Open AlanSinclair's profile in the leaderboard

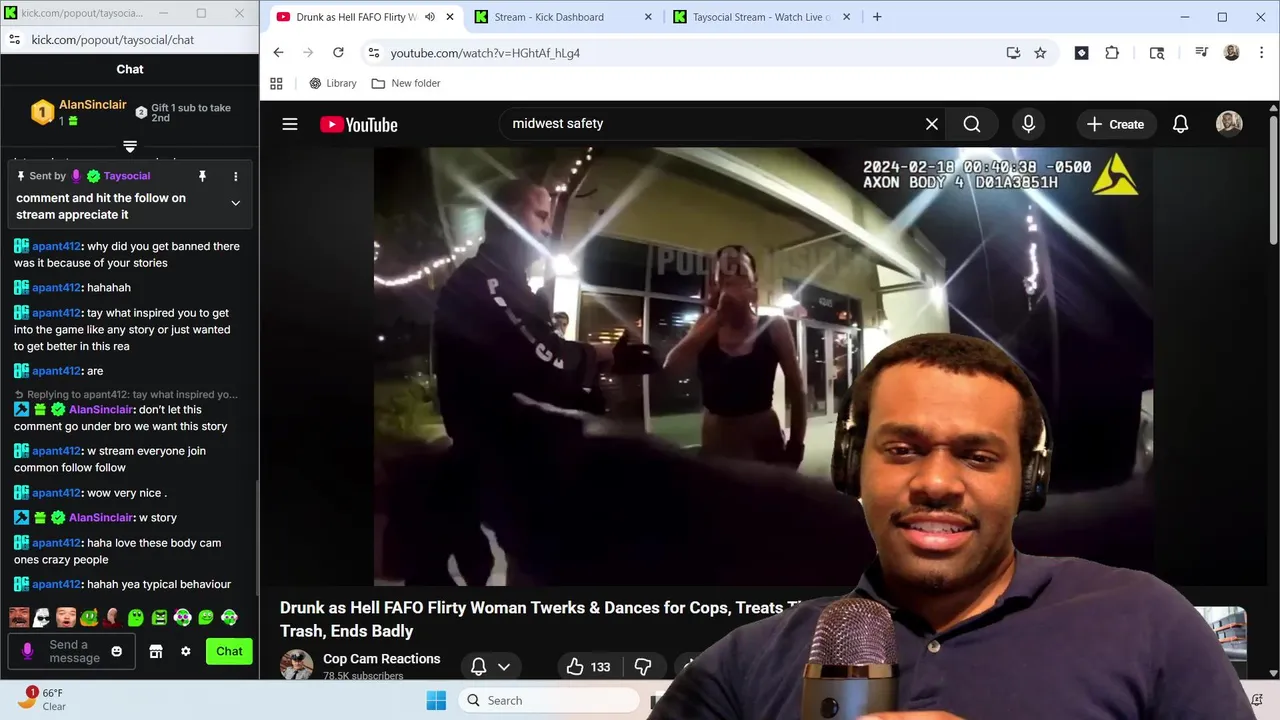pos(92,105)
